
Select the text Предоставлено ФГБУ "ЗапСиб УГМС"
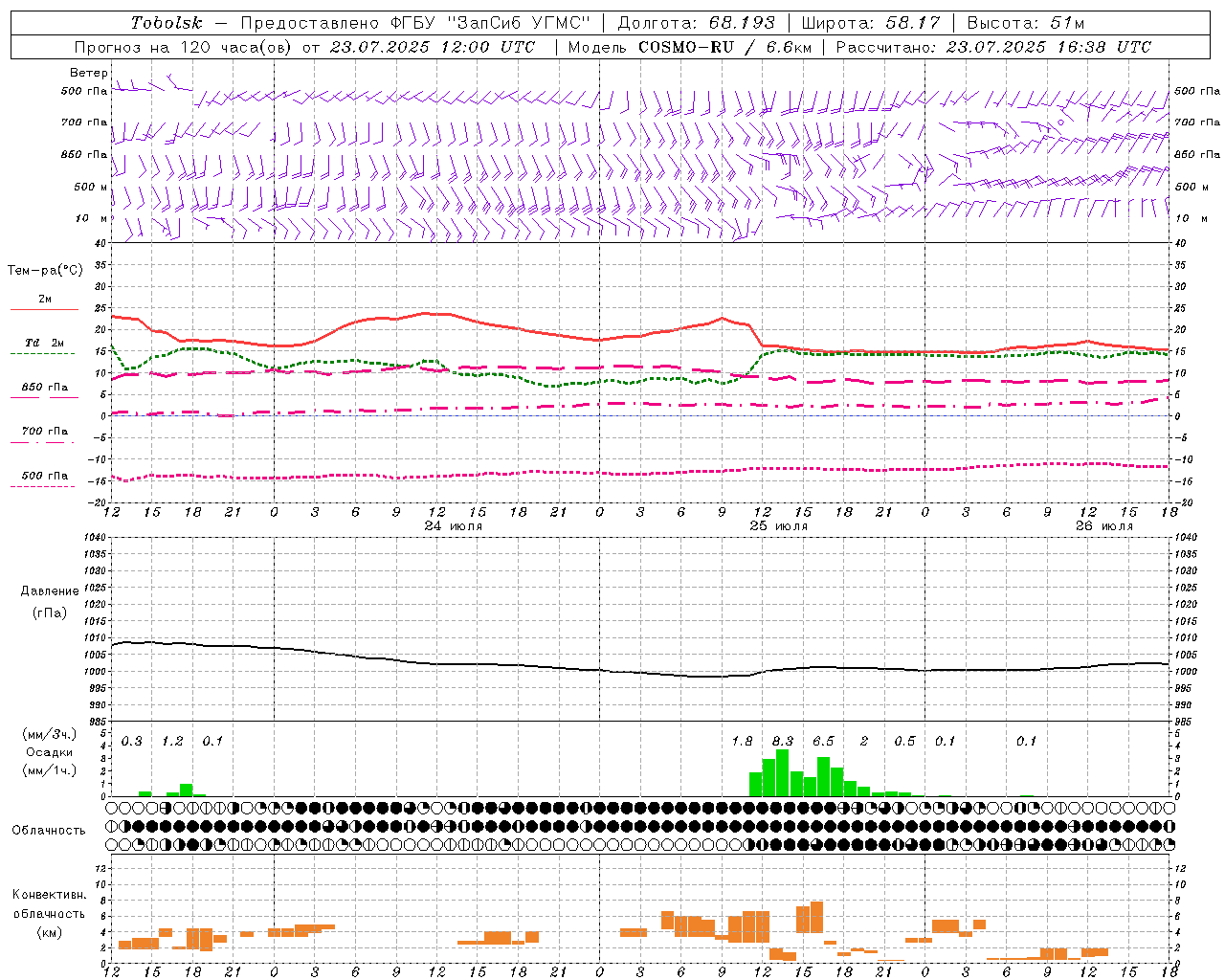415,23
